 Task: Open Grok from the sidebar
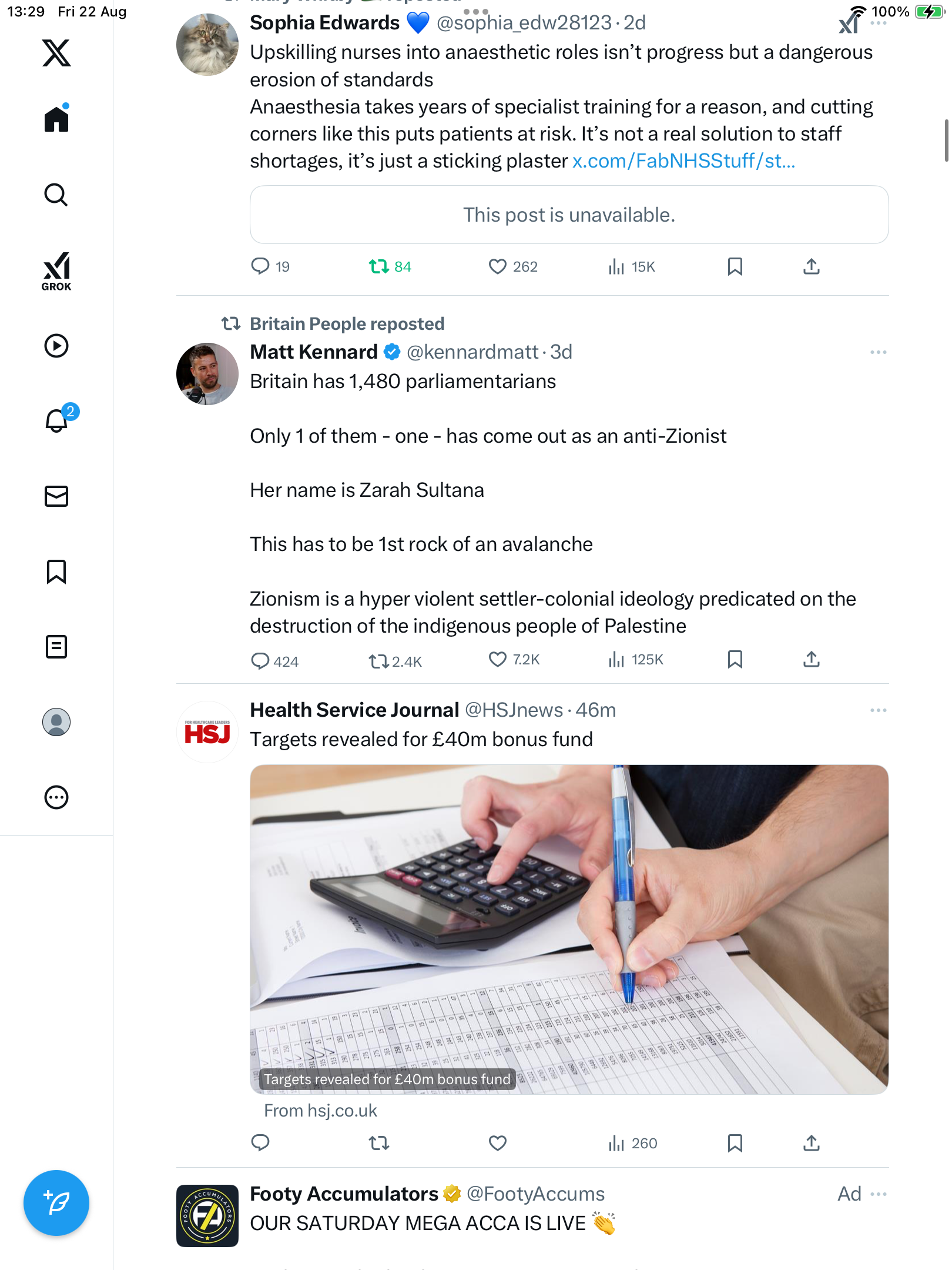coord(56,271)
